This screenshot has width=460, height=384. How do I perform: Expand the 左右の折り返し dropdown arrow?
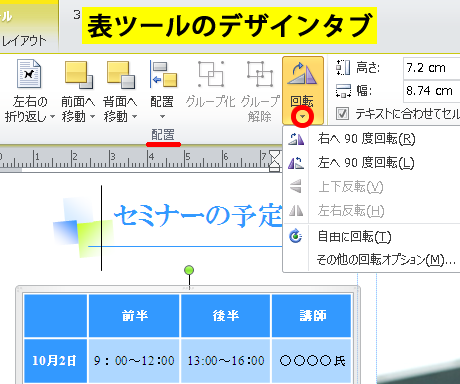tap(52, 117)
